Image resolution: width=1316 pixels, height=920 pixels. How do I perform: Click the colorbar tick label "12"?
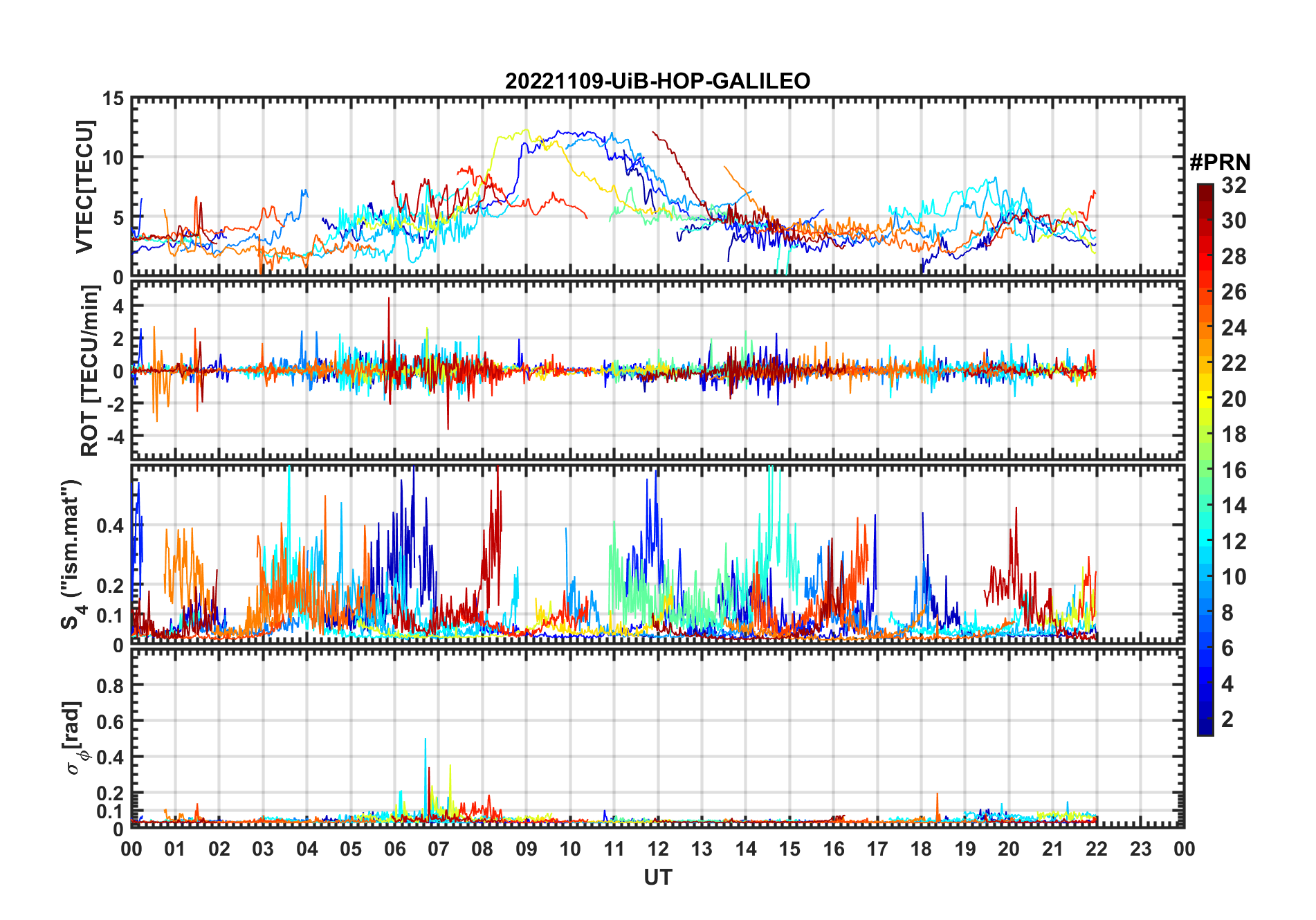click(x=1234, y=542)
